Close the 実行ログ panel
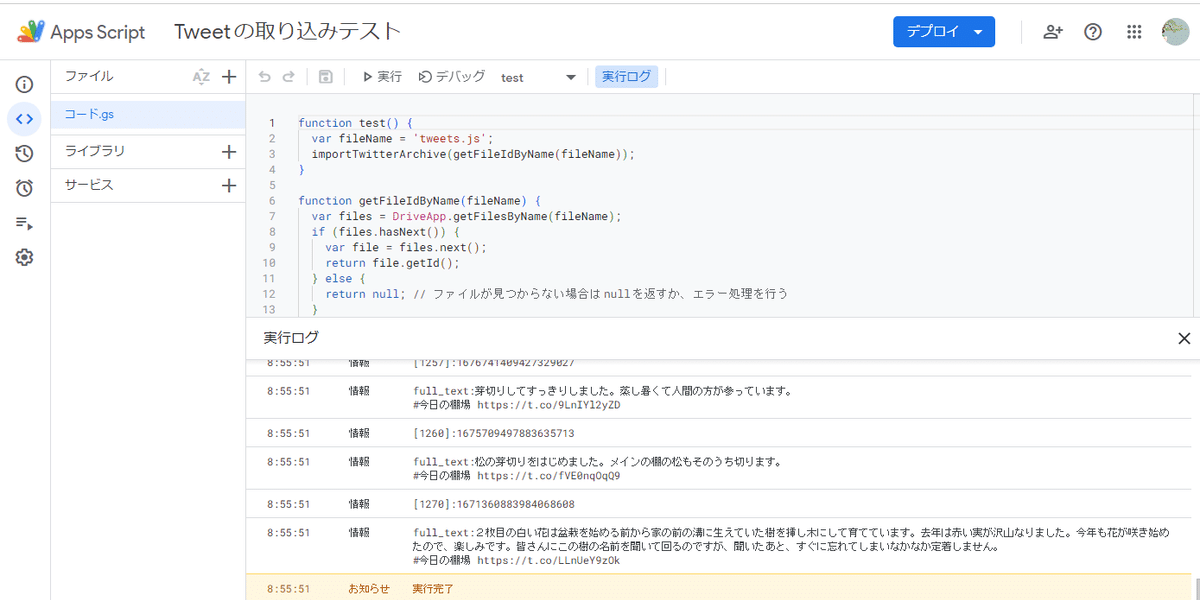The height and width of the screenshot is (600, 1200). (x=1184, y=339)
